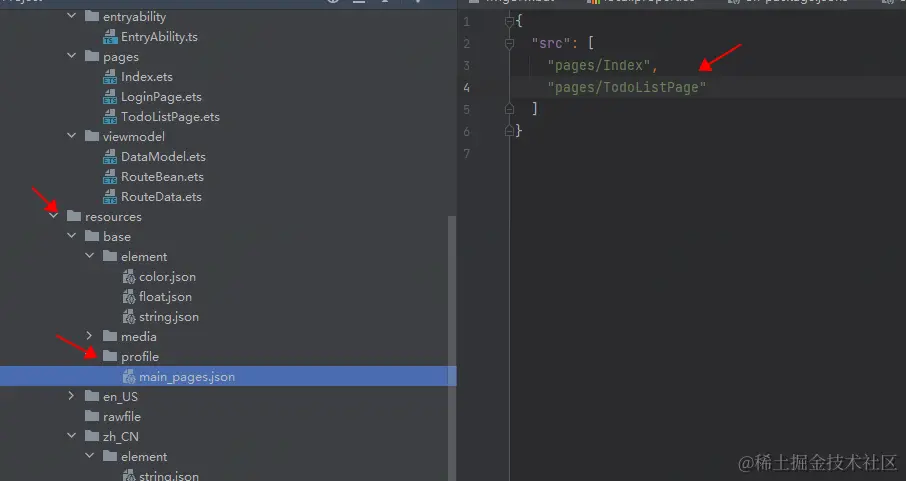
Task: Expand the en_US folder chevron
Action: tap(72, 396)
